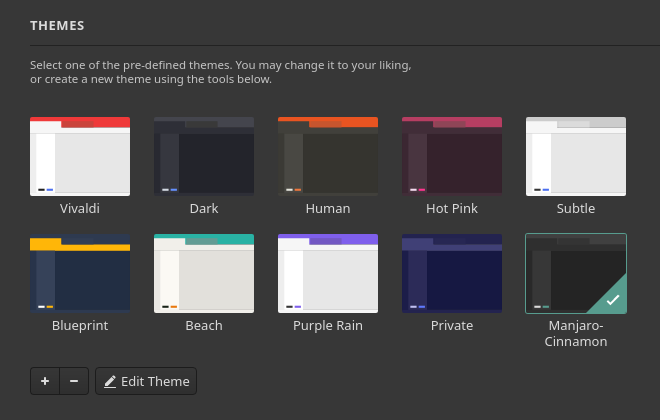Click the 'Hot Pink' name caption
Image resolution: width=660 pixels, height=420 pixels.
click(x=452, y=208)
